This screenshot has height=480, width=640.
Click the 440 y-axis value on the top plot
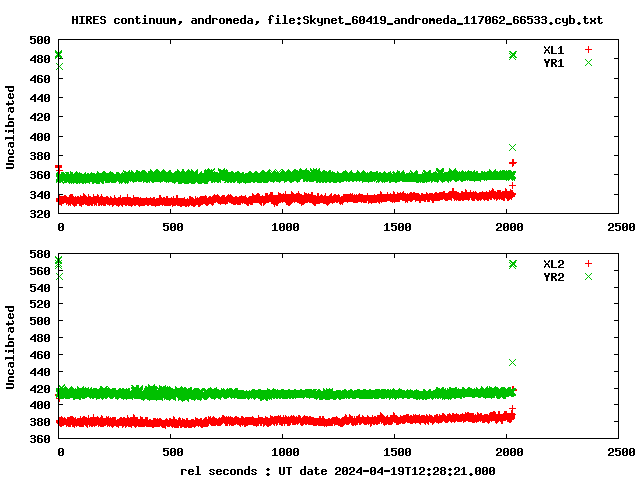tap(40, 98)
